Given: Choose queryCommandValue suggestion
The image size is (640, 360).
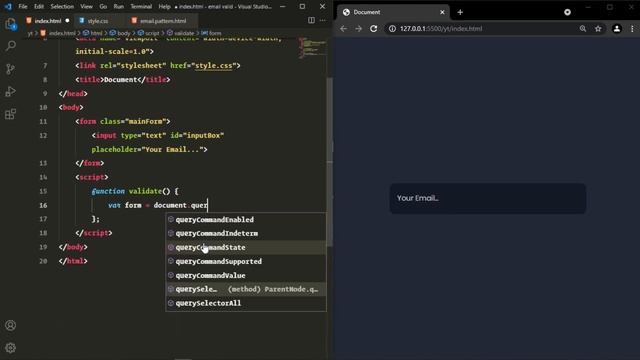Looking at the screenshot, I should tap(246, 276).
